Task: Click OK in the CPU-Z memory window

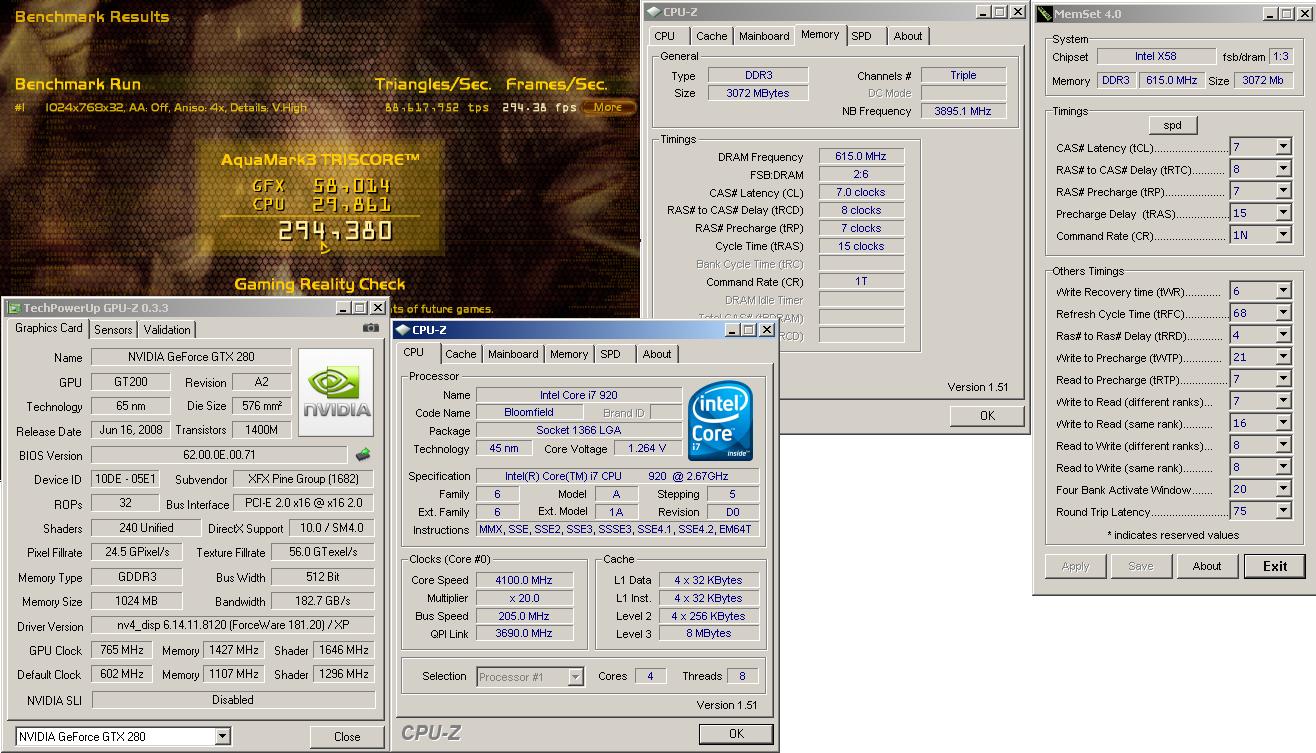Action: (x=987, y=415)
